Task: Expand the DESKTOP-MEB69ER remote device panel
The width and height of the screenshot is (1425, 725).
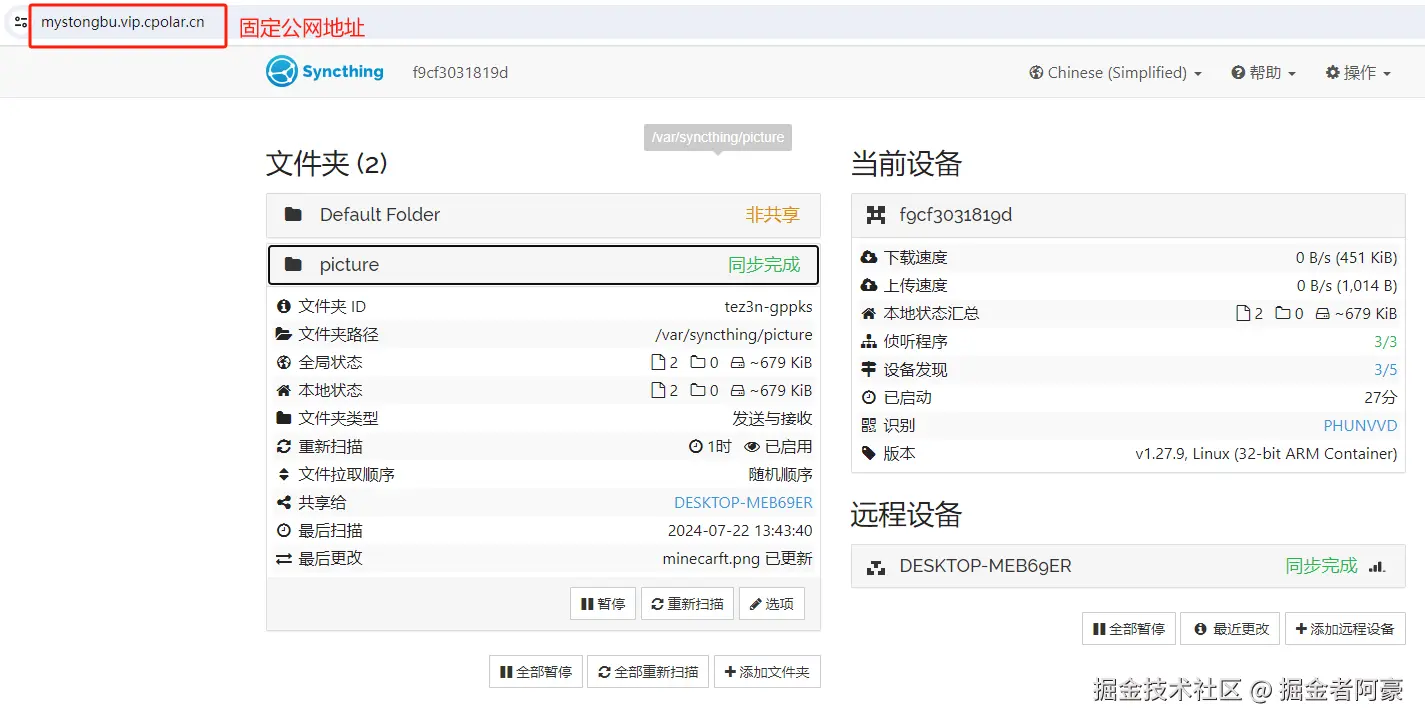Action: point(1128,566)
